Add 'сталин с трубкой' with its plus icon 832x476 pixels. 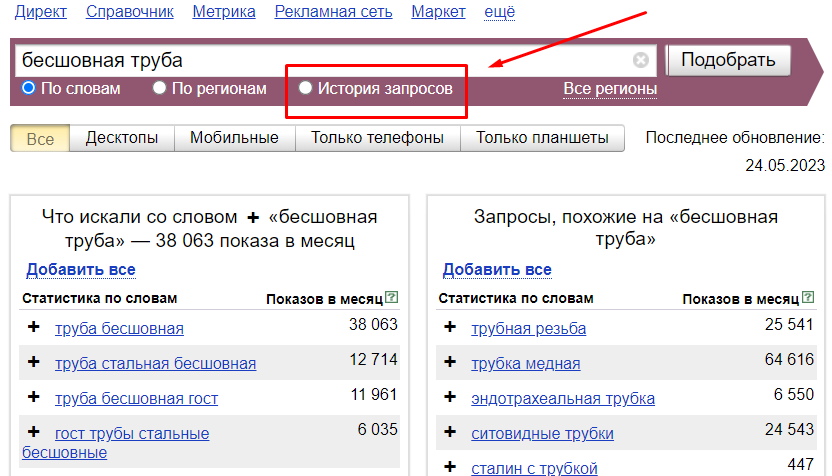coord(450,467)
